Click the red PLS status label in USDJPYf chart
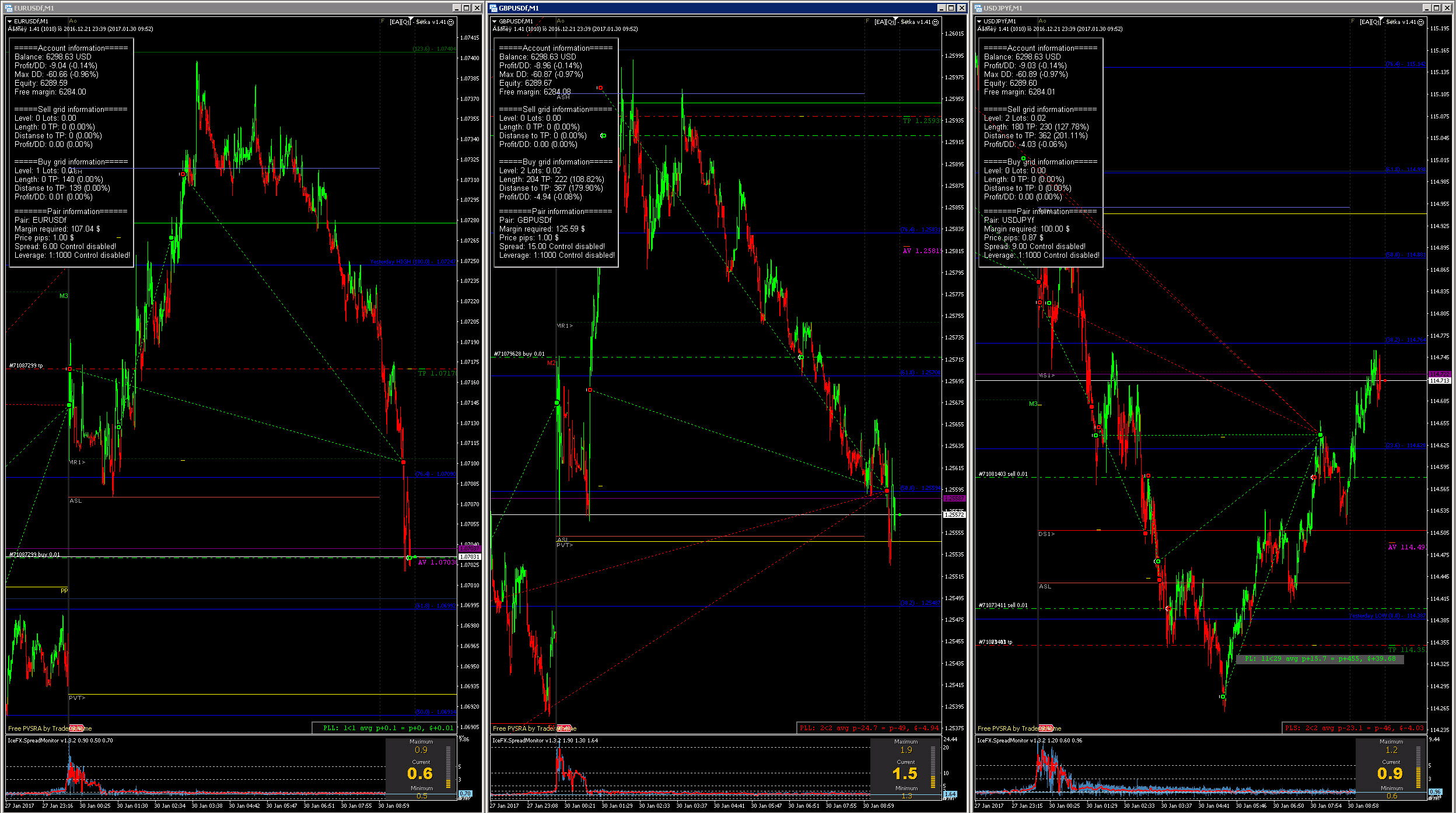 click(1354, 728)
